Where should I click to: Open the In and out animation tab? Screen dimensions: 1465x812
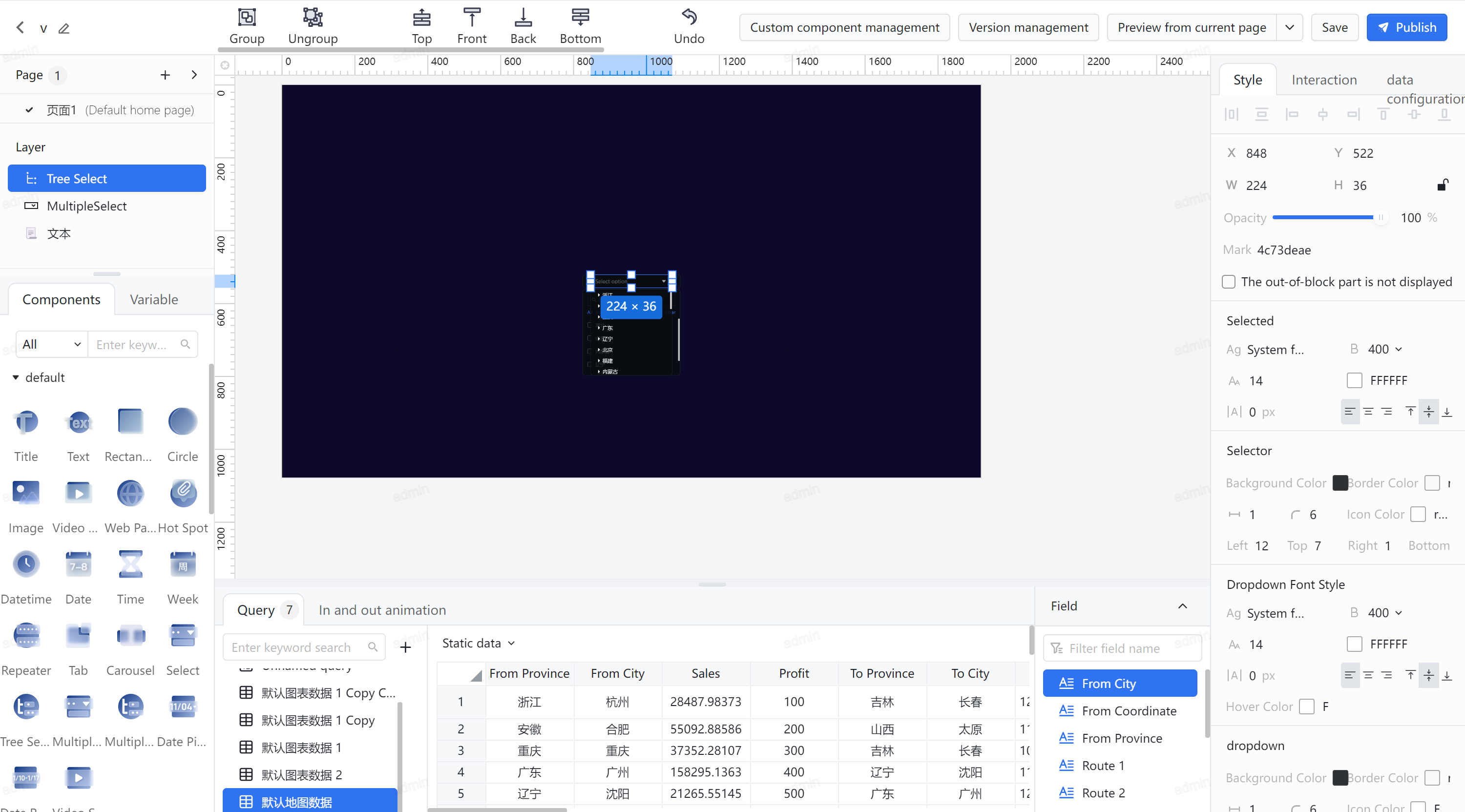(x=382, y=610)
